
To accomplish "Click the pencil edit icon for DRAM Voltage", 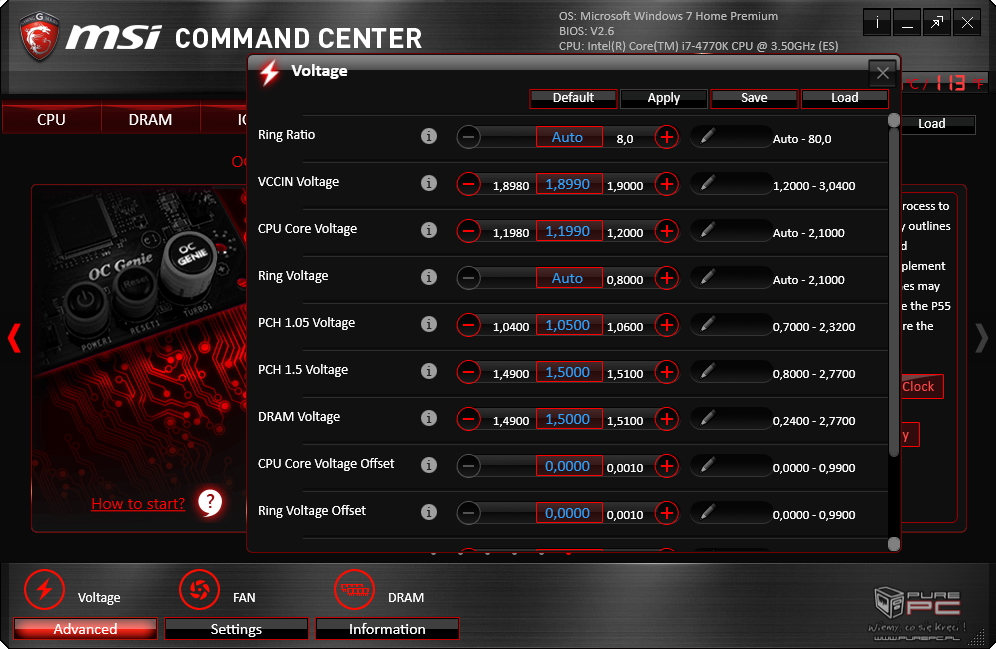I will (707, 418).
